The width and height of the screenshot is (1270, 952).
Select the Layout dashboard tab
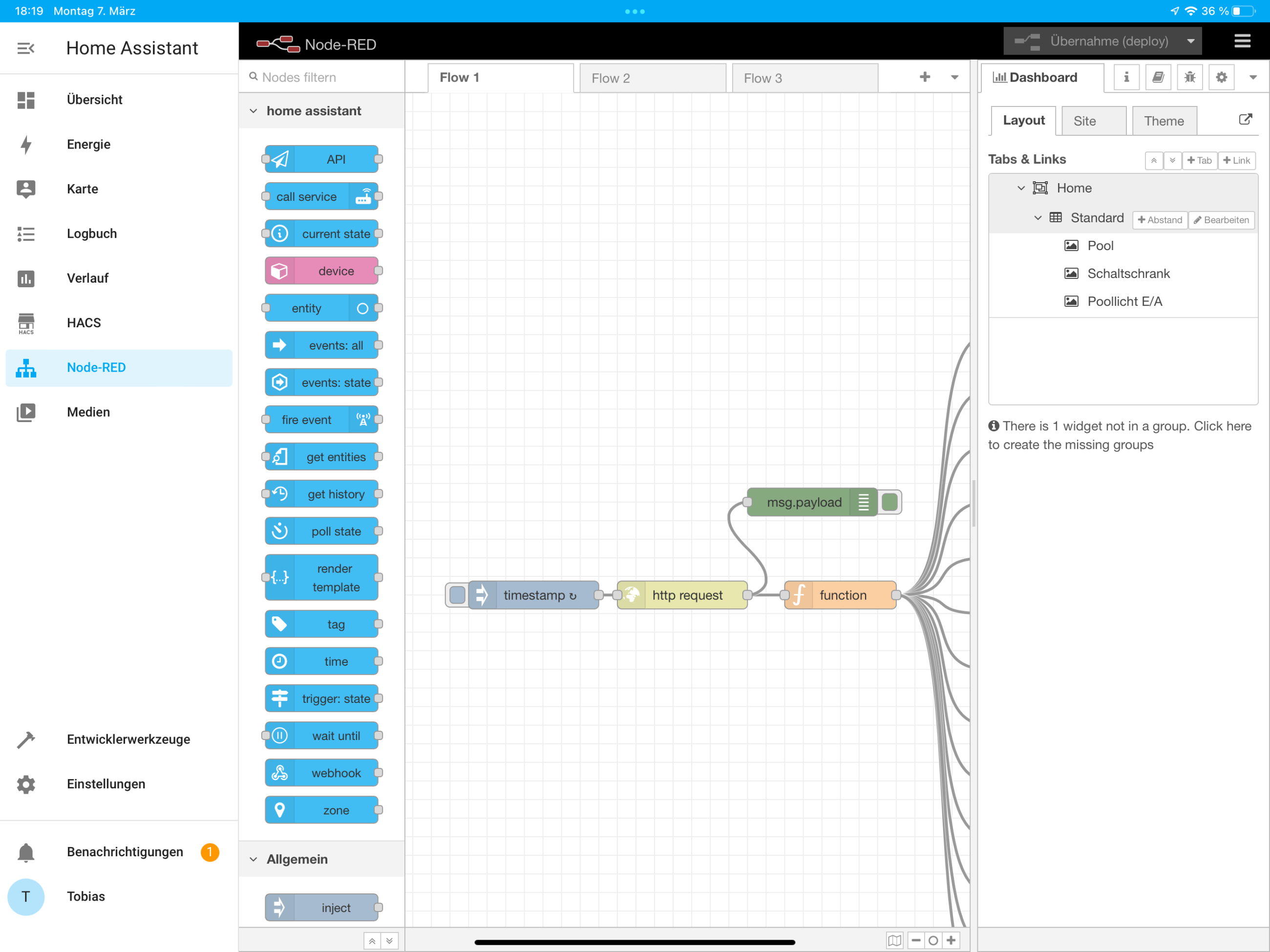point(1024,121)
